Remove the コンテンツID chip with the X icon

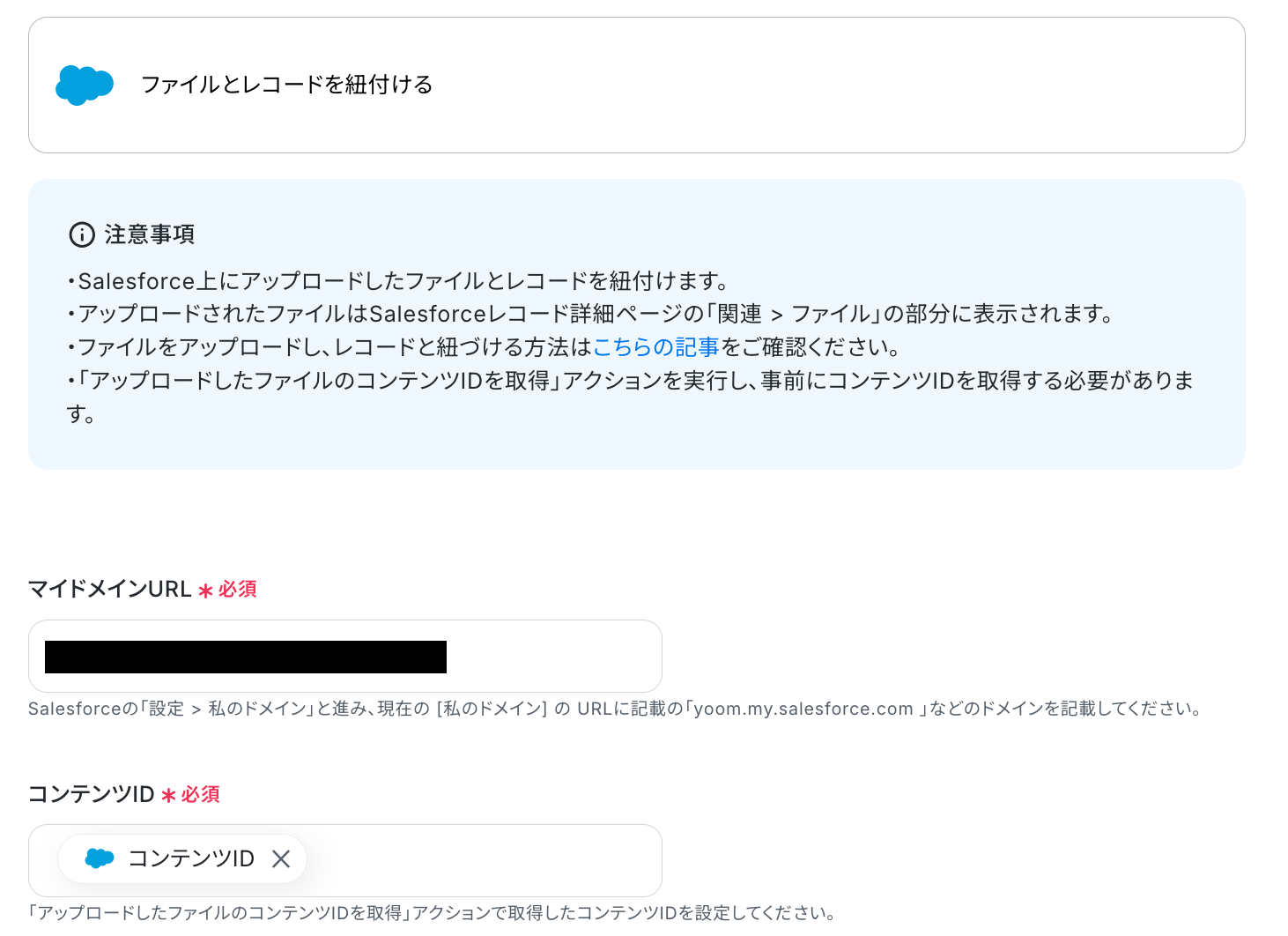point(281,858)
